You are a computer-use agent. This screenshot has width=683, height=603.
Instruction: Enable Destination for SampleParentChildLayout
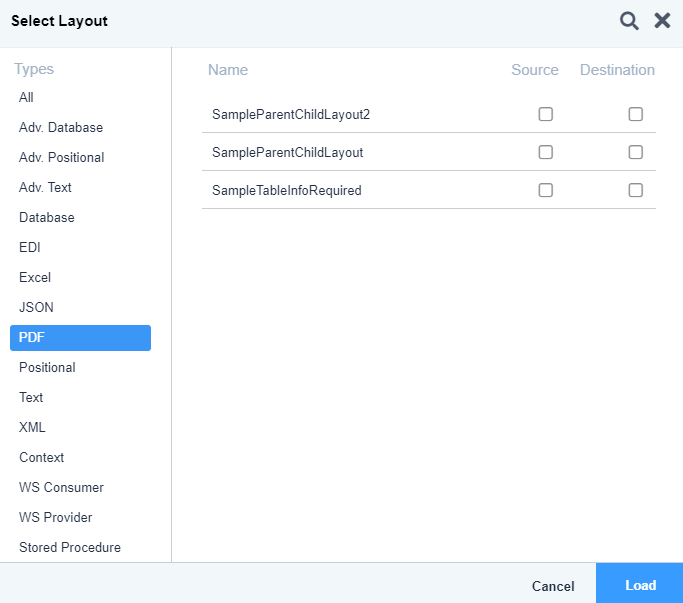(635, 152)
